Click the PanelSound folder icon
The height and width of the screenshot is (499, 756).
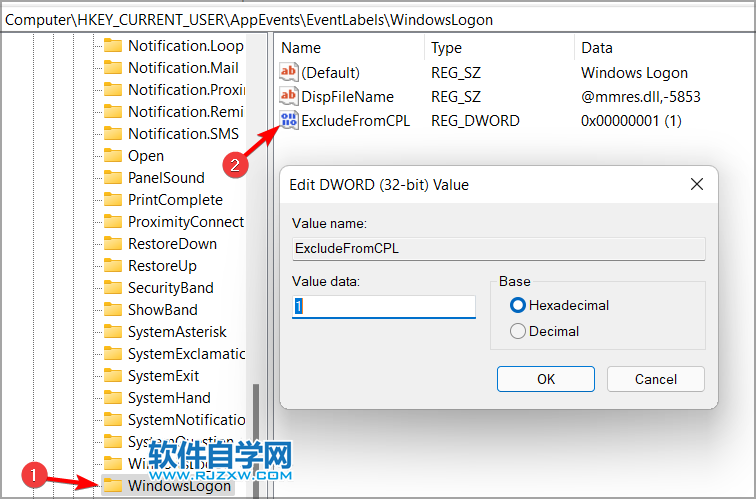[x=112, y=178]
